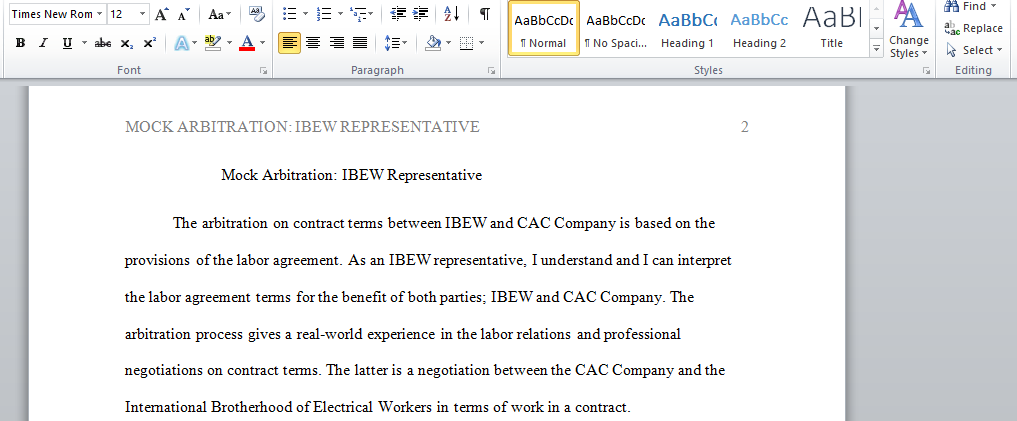Apply red font color
The image size is (1017, 421).
coord(247,43)
